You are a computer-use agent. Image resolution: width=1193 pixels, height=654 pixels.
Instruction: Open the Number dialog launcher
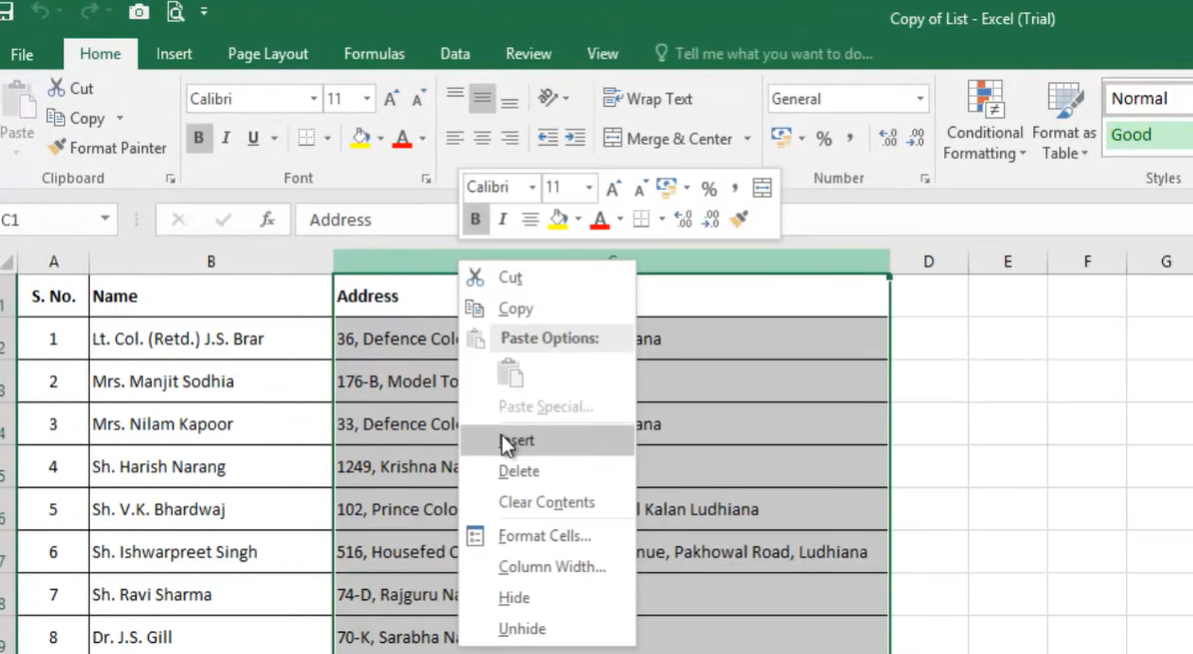pyautogui.click(x=924, y=179)
